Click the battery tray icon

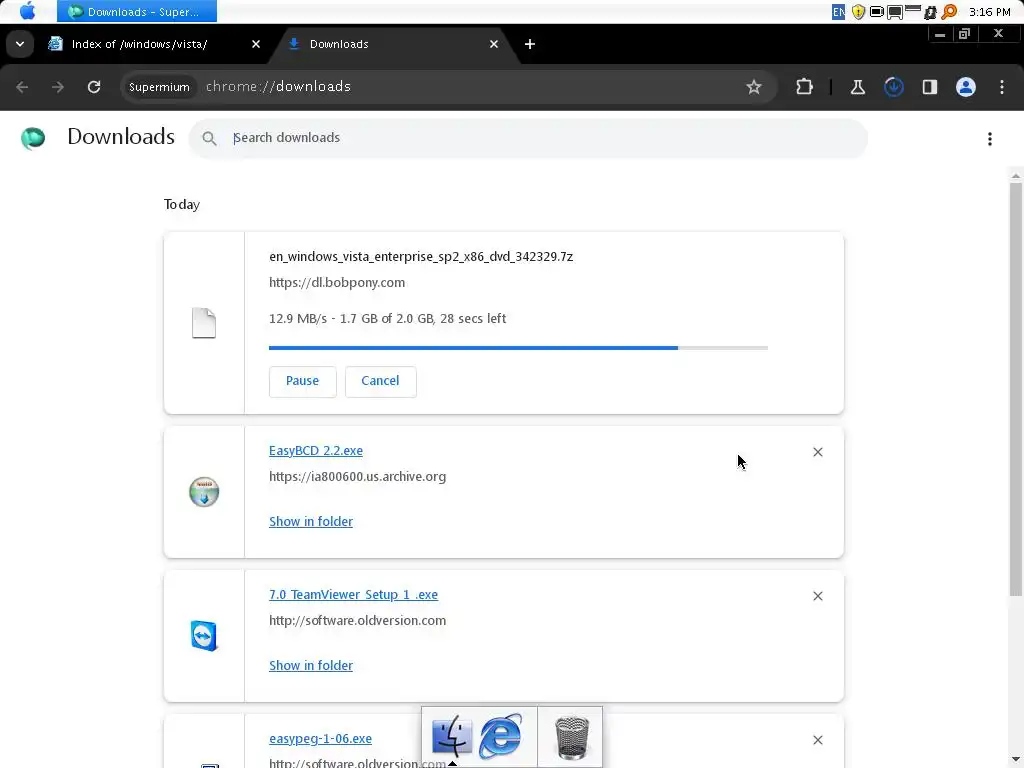coord(877,11)
